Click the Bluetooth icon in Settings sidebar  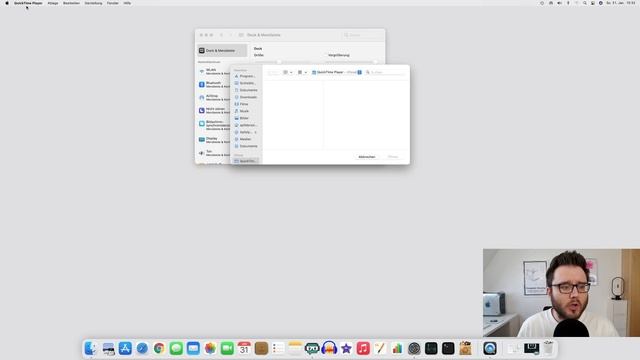click(x=202, y=84)
